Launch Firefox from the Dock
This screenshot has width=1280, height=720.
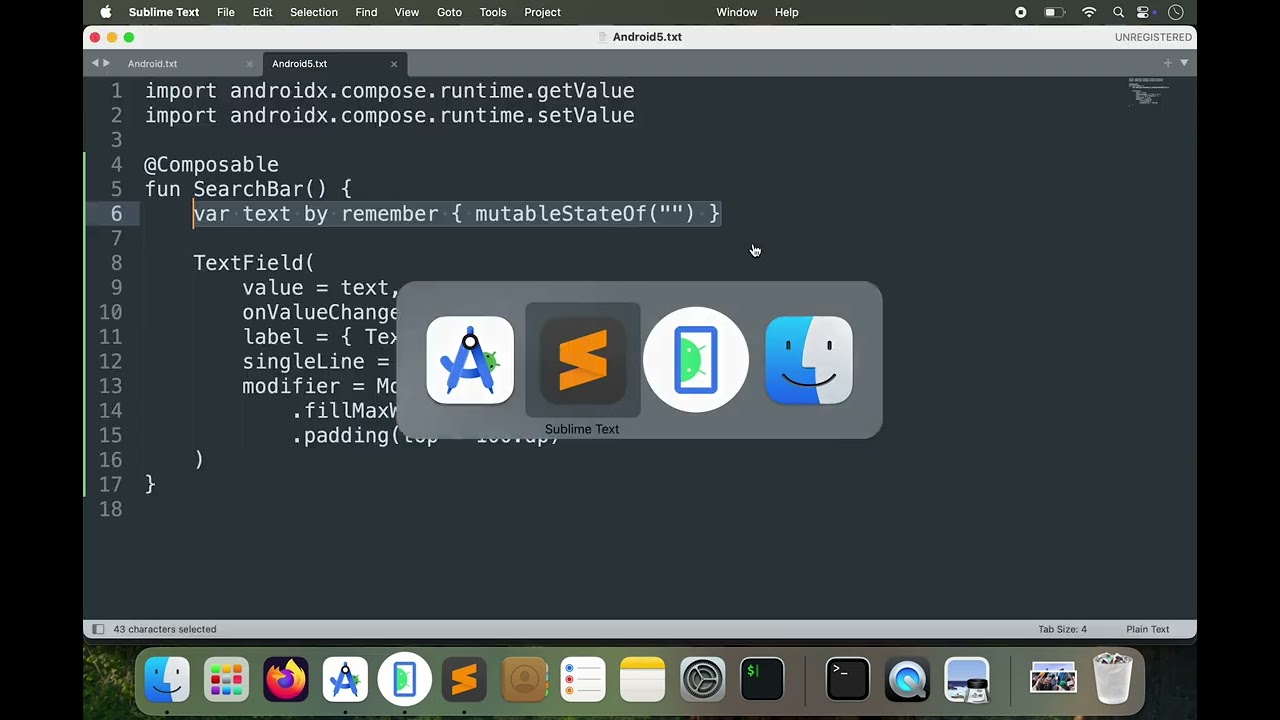pos(286,680)
